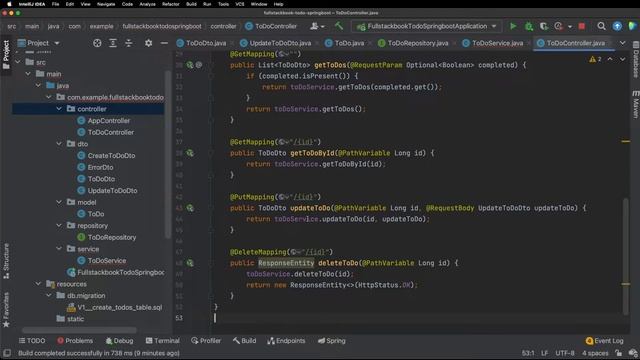Toggle read-only lock icon in status bar

619,353
